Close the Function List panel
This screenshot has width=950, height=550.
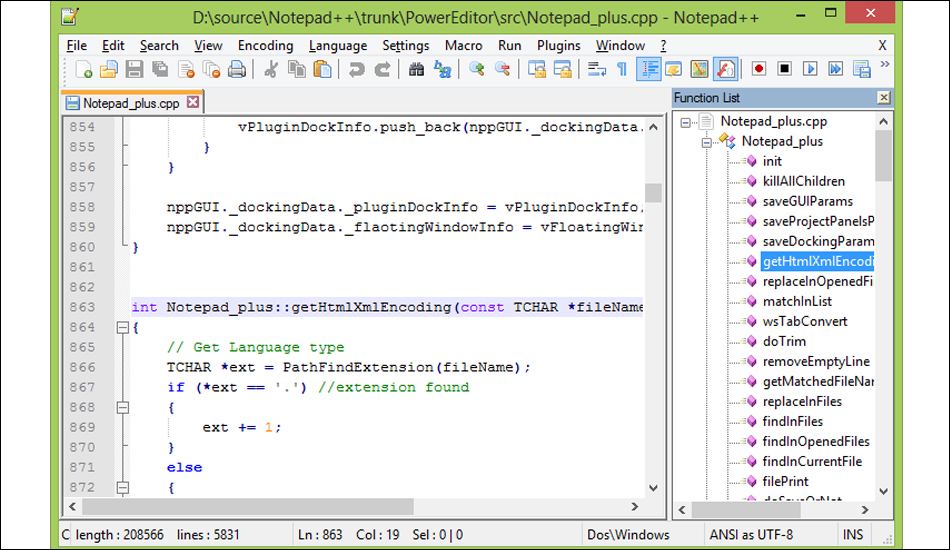click(883, 98)
